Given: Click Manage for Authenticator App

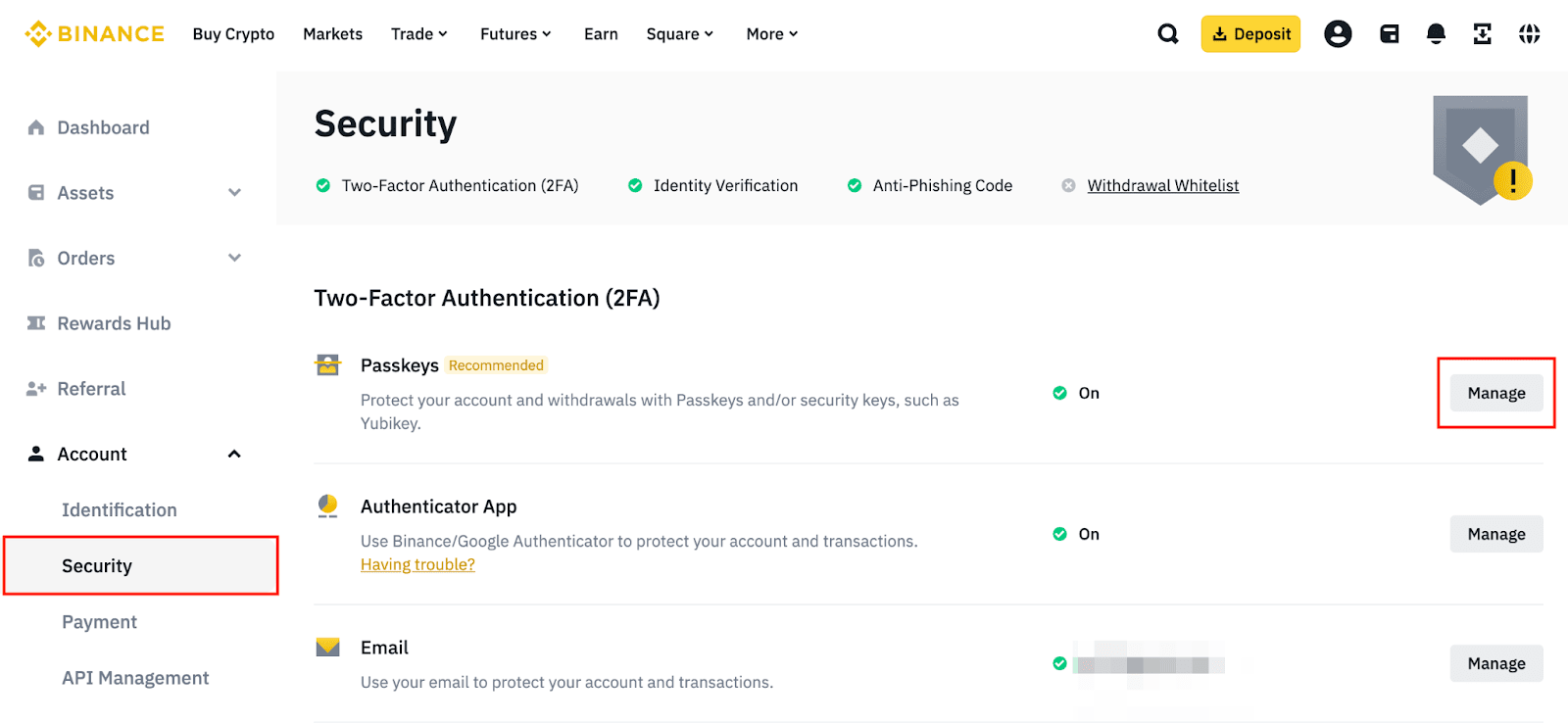Looking at the screenshot, I should [1495, 534].
